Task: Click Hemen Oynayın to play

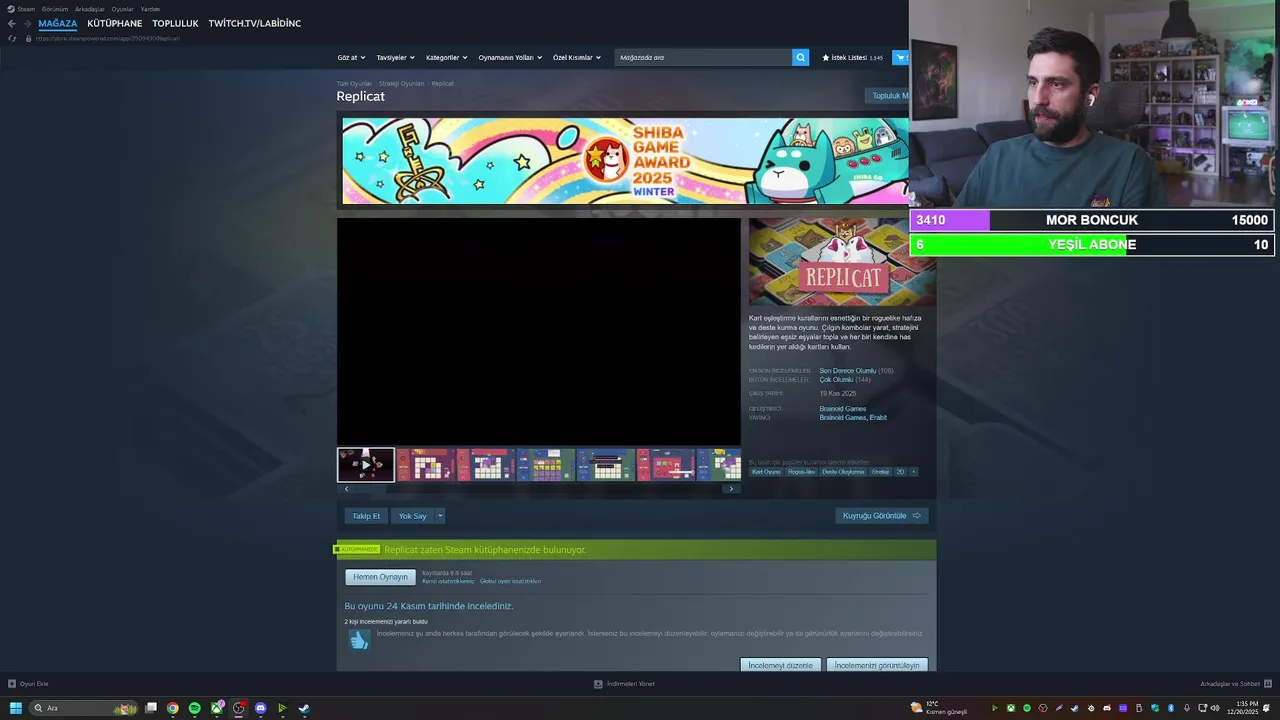Action: (x=380, y=577)
